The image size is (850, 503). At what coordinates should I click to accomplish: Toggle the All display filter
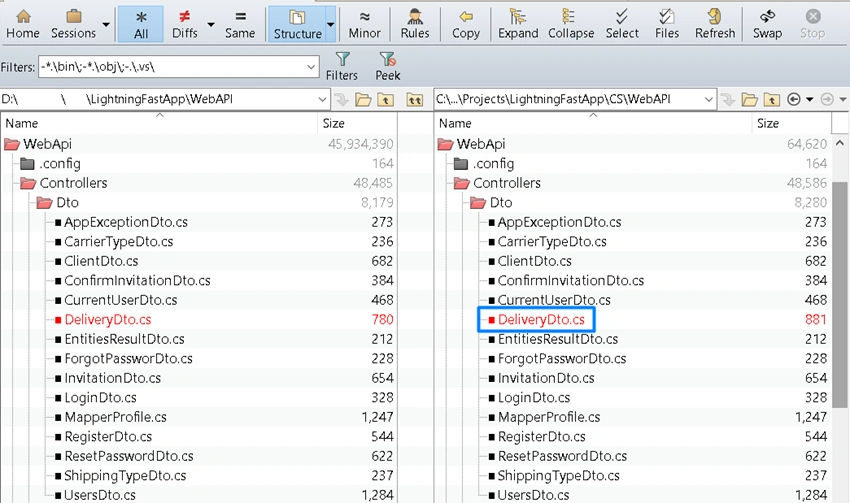point(141,24)
